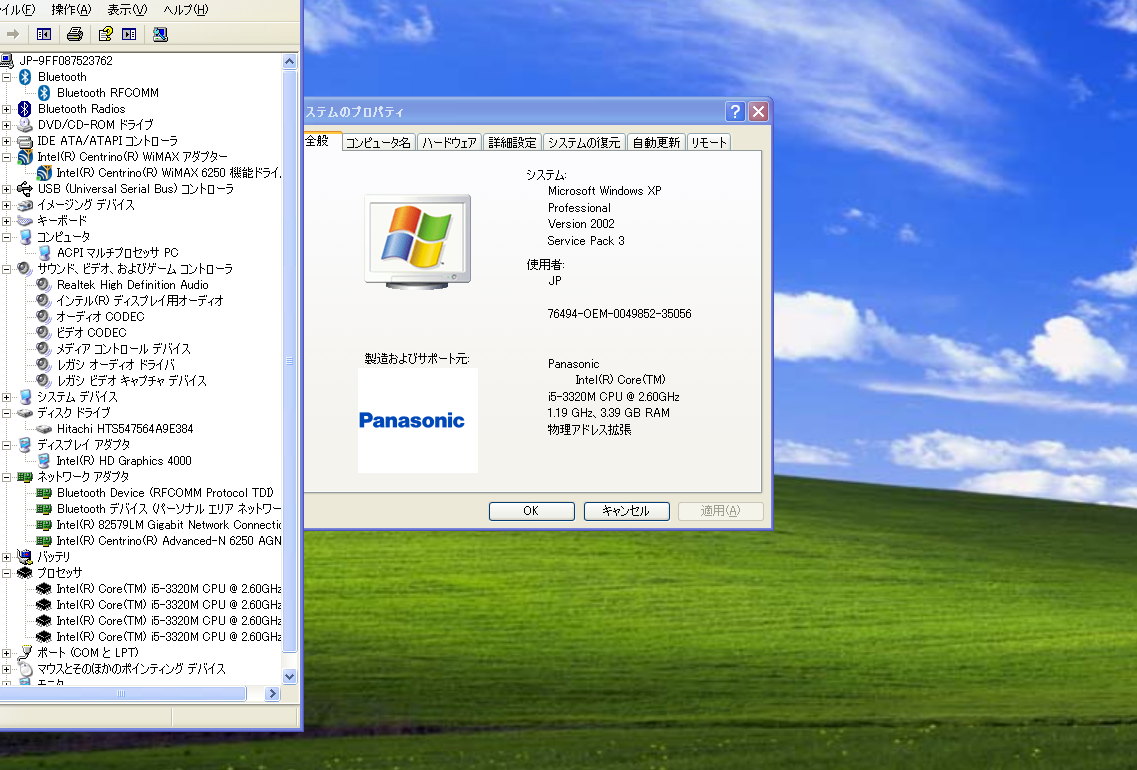
Task: Expand the システム デバイス node
Action: pyautogui.click(x=7, y=397)
